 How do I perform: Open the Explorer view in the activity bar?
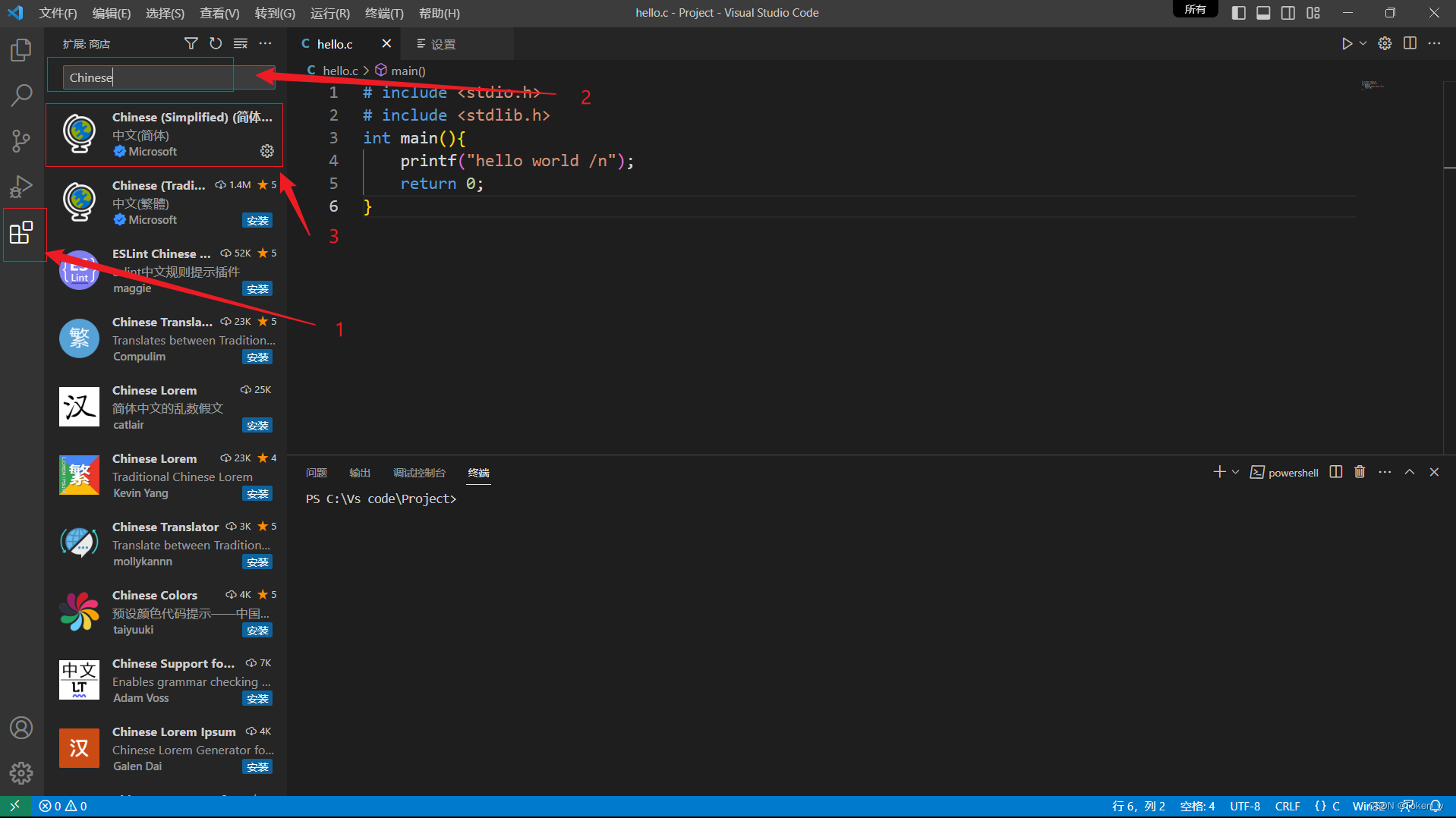pos(21,50)
